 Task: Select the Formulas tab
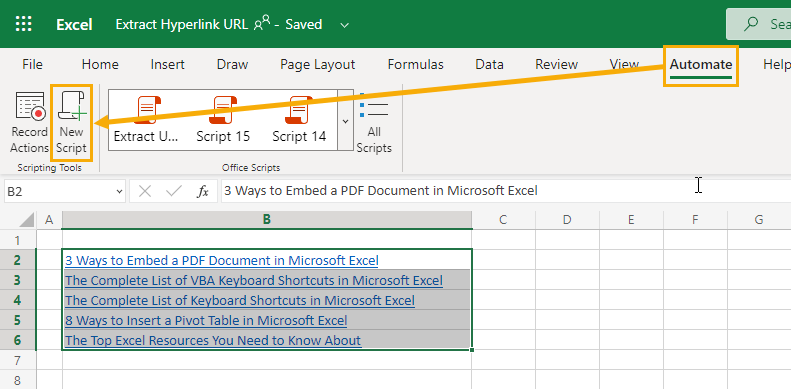coord(416,65)
